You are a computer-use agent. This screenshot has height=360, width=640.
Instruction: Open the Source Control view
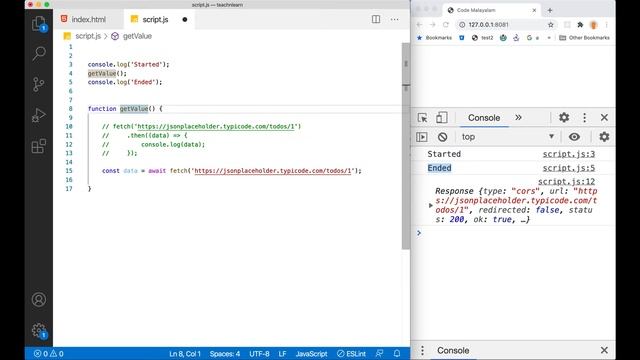tap(39, 84)
